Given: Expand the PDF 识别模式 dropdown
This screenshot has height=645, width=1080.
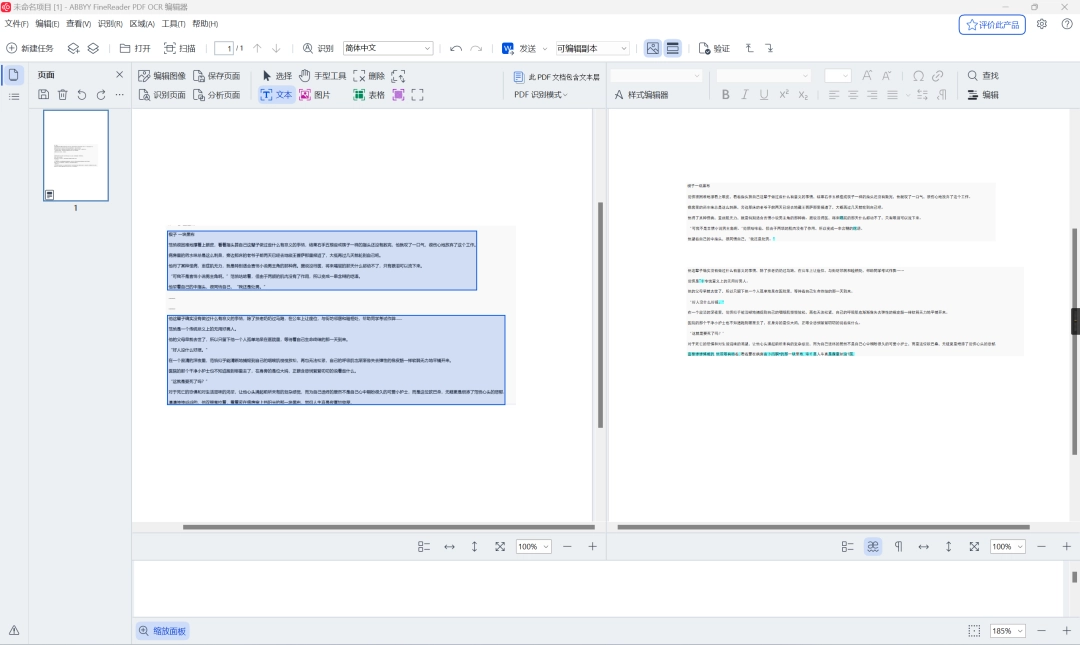Looking at the screenshot, I should [541, 94].
